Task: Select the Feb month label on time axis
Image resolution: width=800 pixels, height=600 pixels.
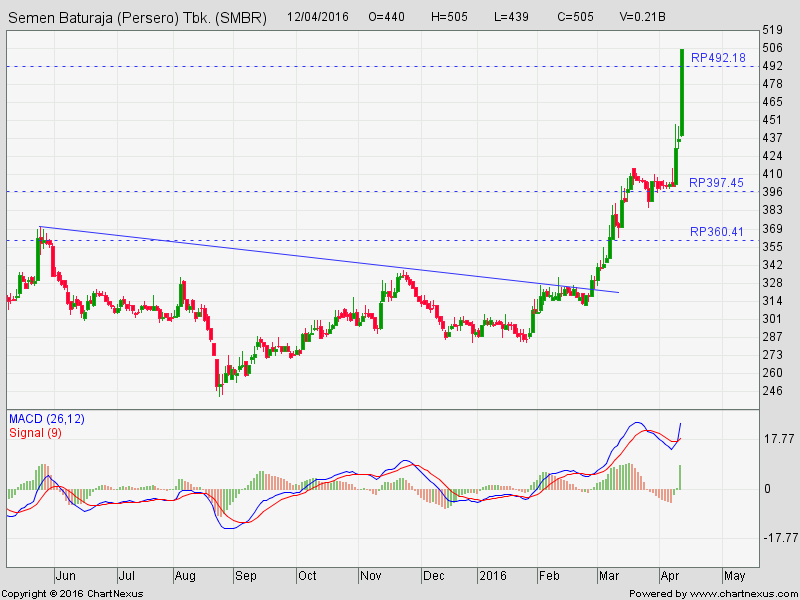Action: [549, 576]
